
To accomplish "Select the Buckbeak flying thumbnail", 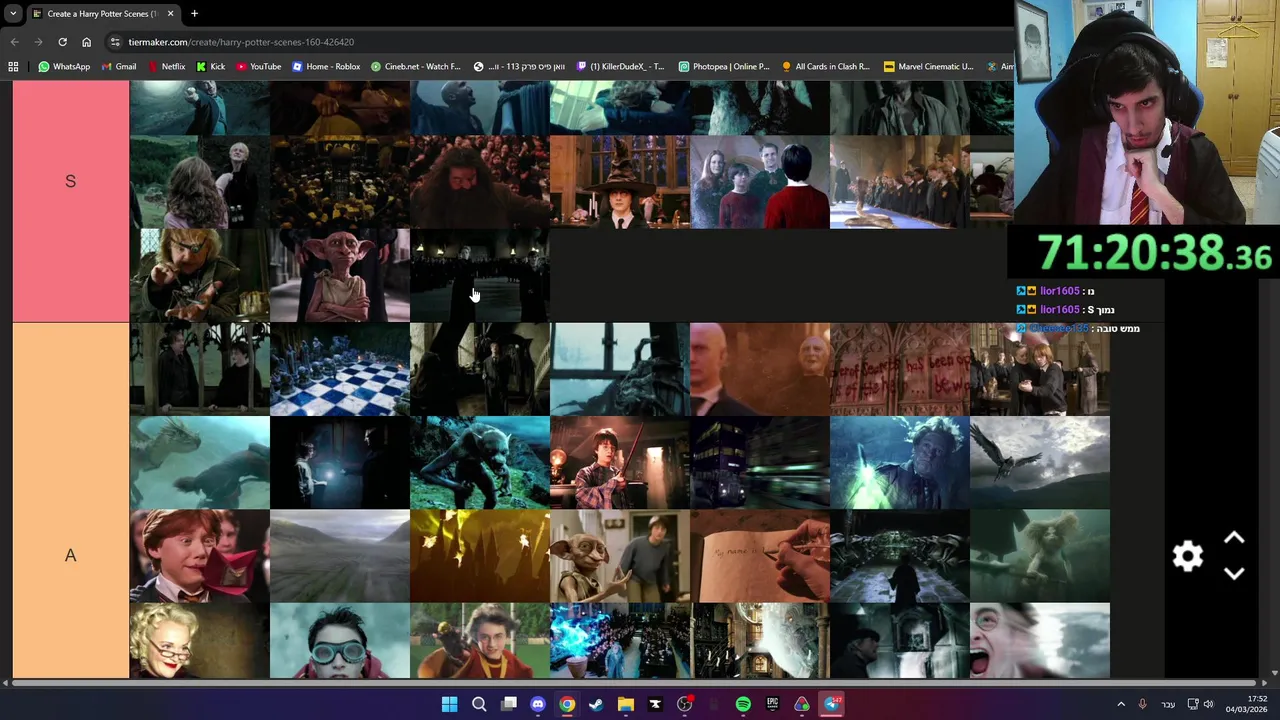I will (x=1040, y=463).
